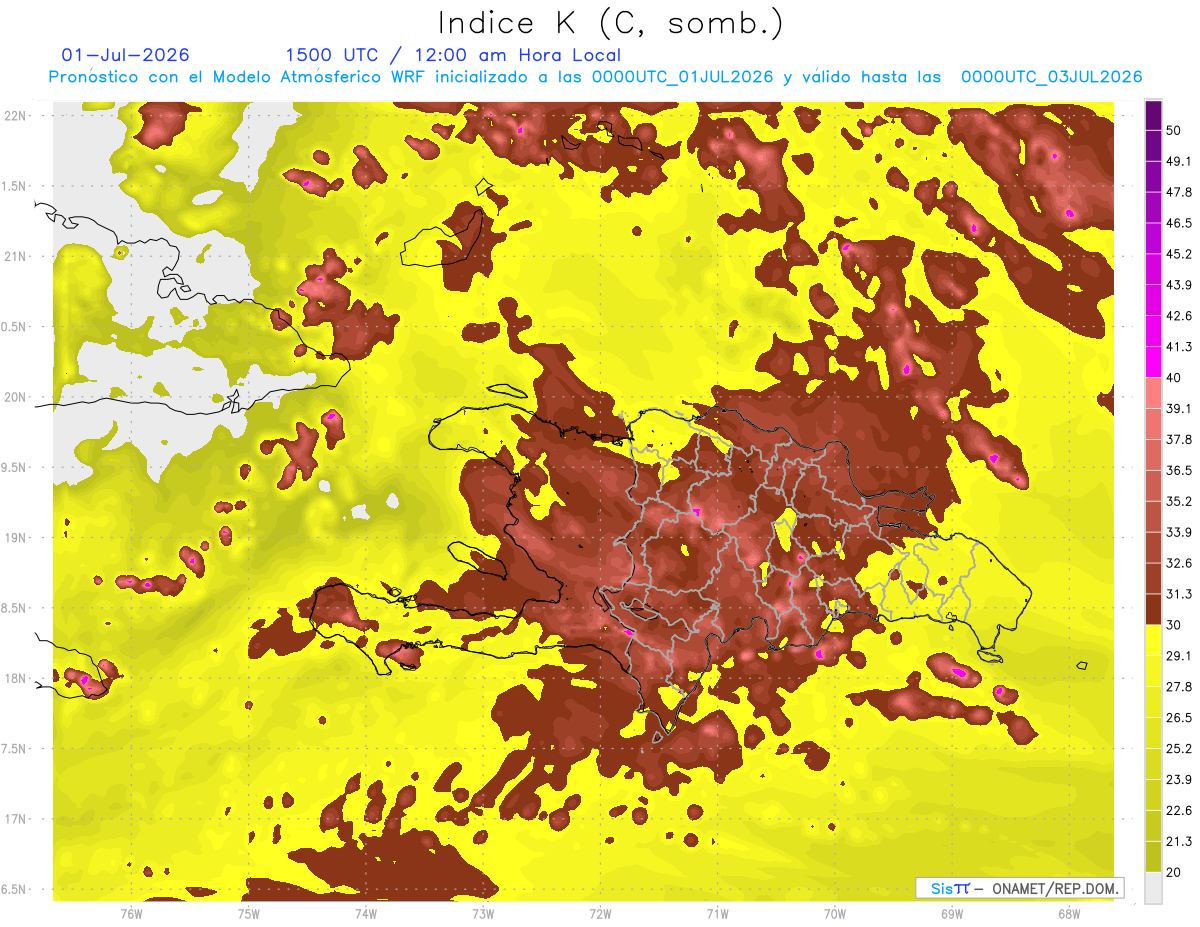Screen dimensions: 1200x927
Task: Click the "70W" longitude label
Action: tap(834, 912)
